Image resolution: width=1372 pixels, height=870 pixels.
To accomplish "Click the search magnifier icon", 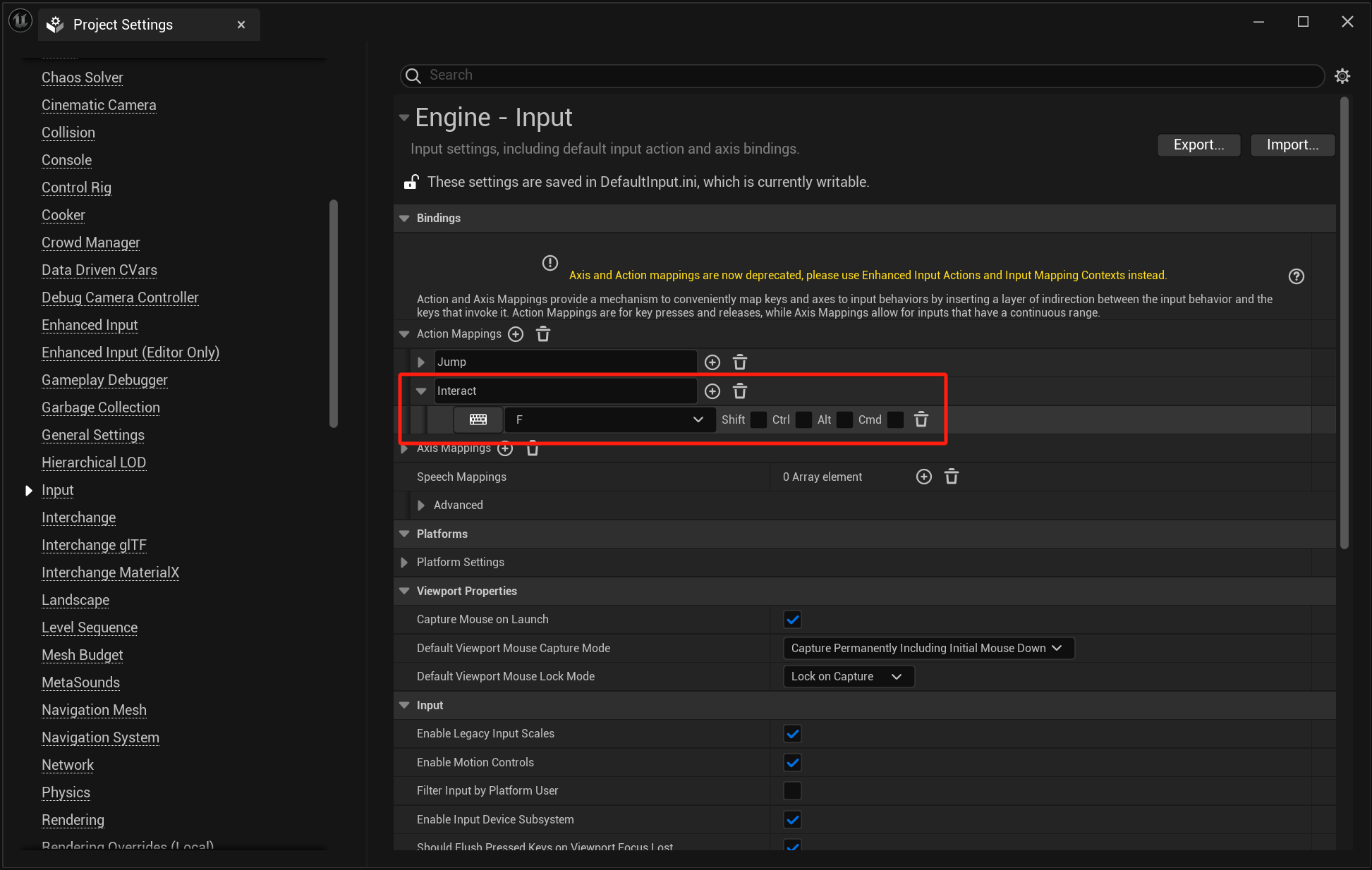I will tap(413, 75).
